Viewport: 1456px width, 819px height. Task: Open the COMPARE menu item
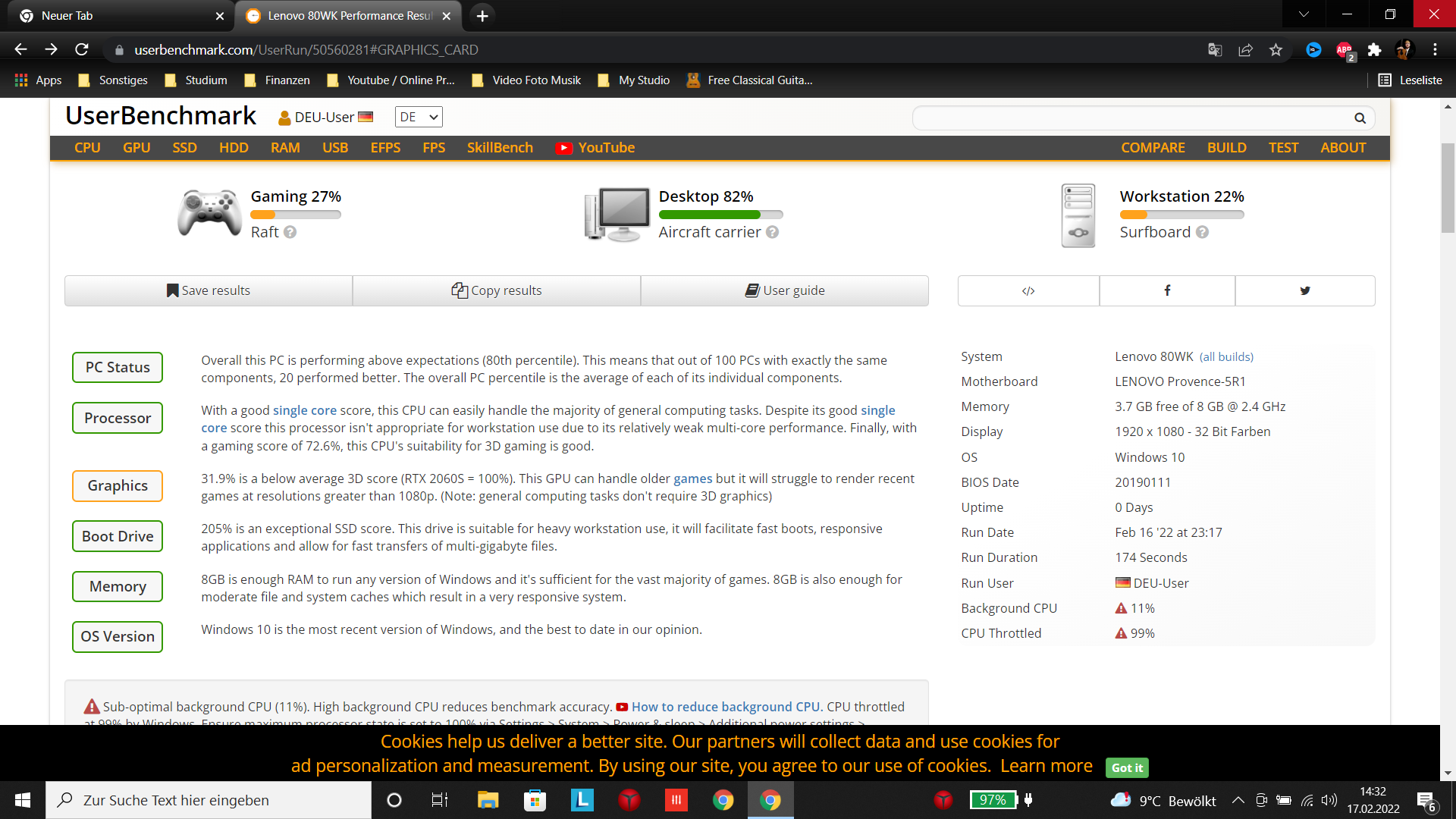[1153, 148]
